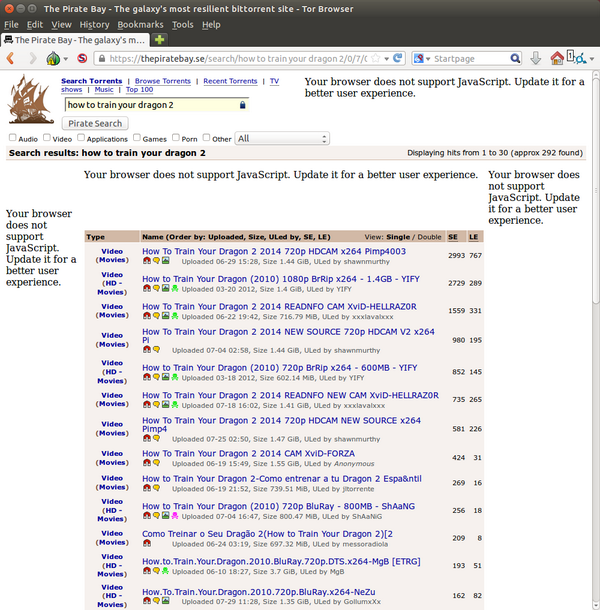Check the Other category checkbox

tap(207, 137)
